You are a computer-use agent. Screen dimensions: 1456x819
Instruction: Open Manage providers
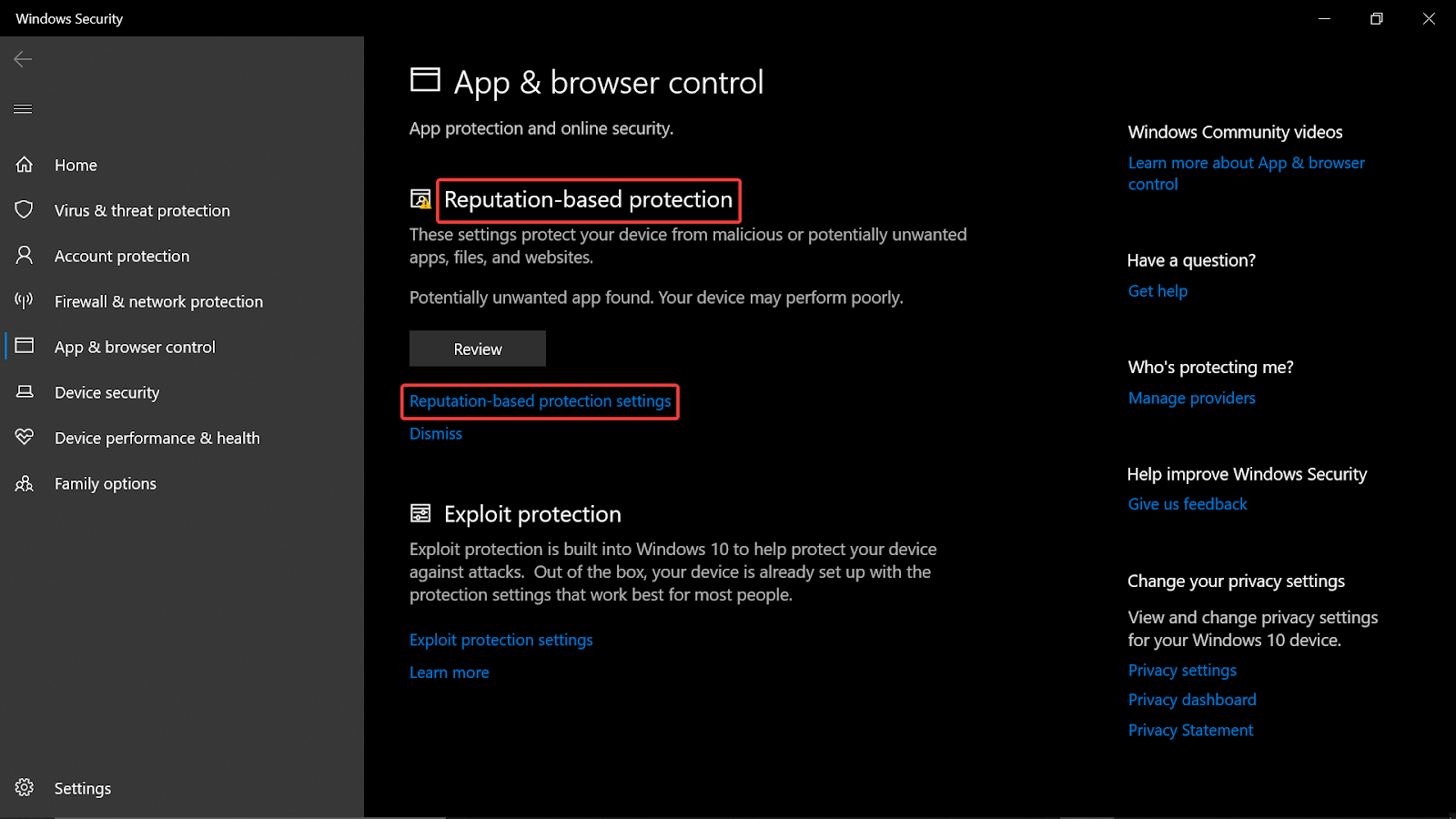[1191, 398]
